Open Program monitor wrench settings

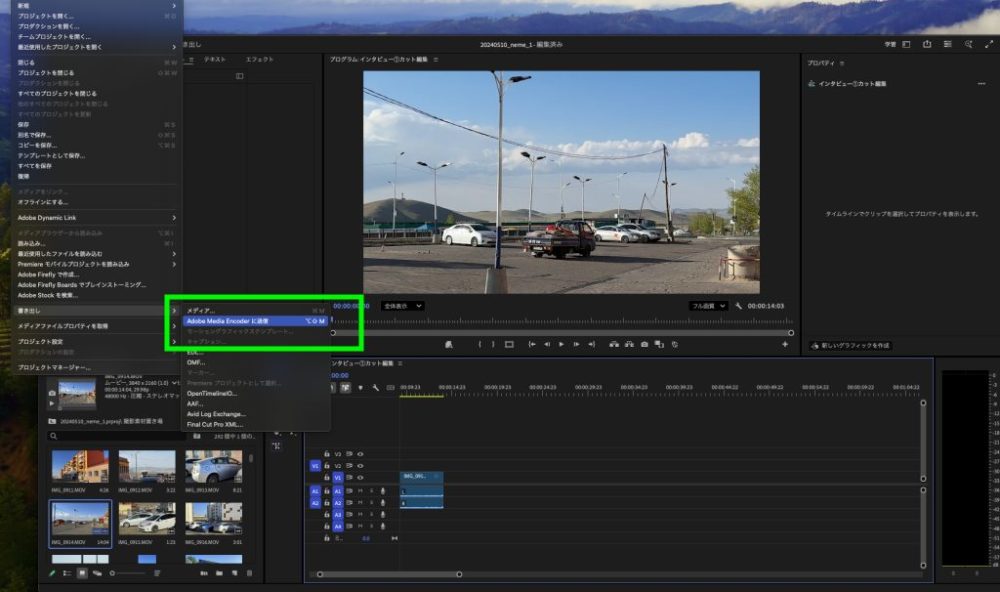click(x=738, y=306)
